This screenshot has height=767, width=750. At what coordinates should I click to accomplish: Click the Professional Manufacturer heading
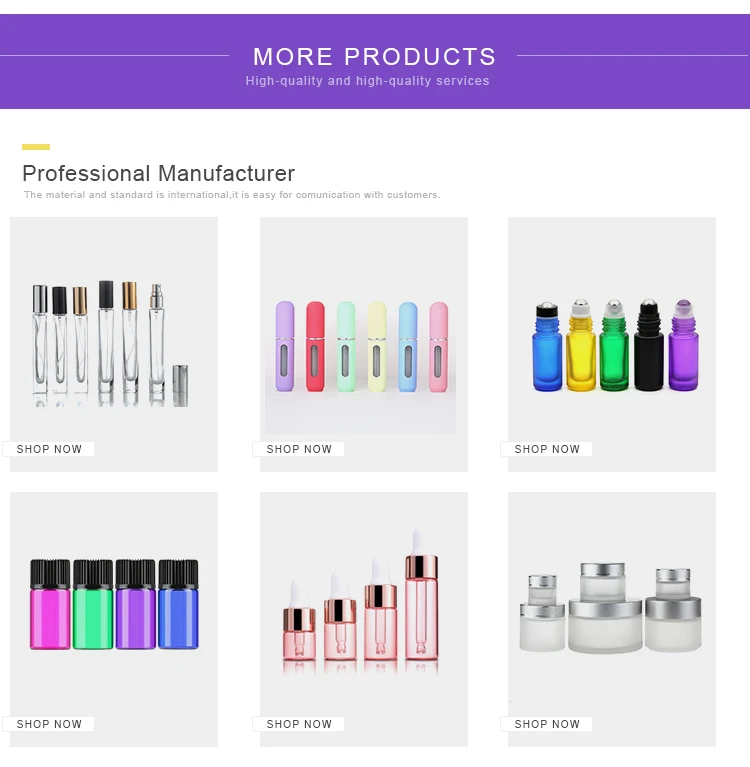coord(159,174)
